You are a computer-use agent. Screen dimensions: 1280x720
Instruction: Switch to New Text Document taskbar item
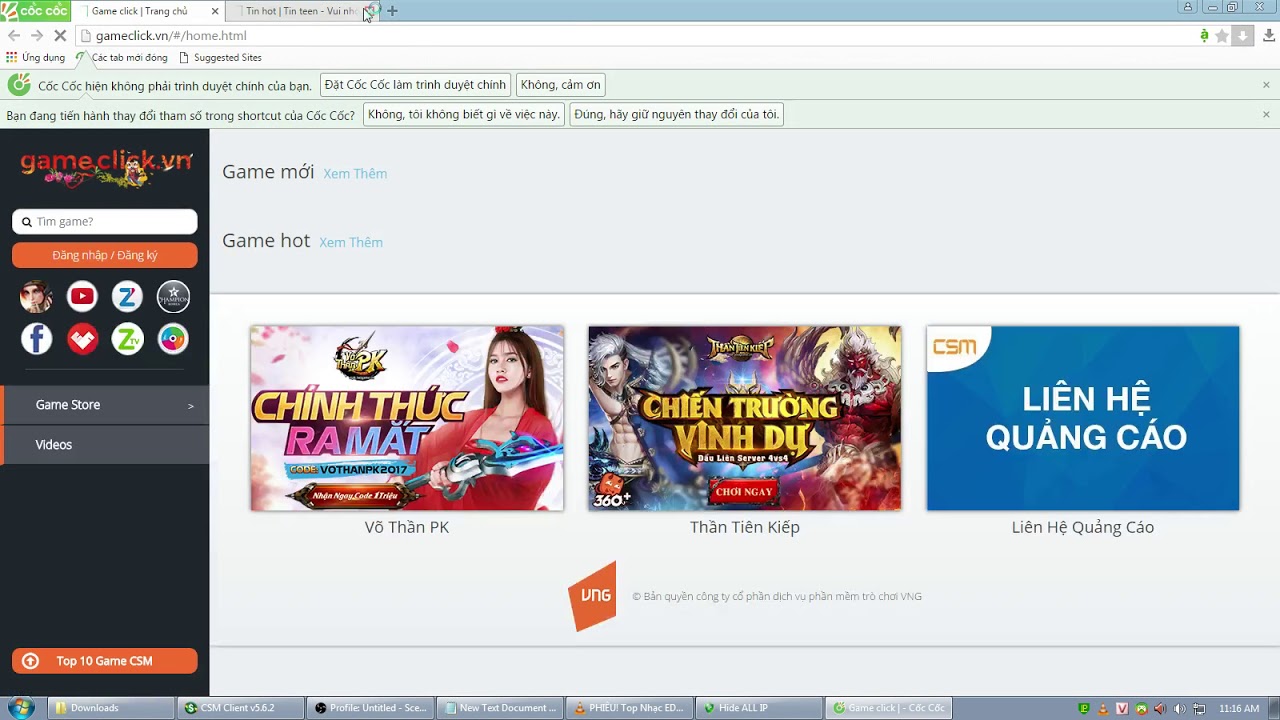(x=500, y=708)
